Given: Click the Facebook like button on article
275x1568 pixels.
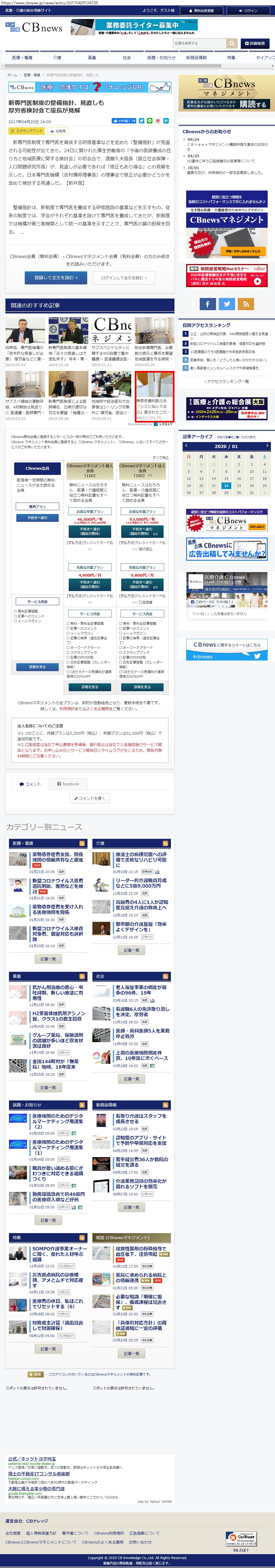Looking at the screenshot, I should click(124, 121).
